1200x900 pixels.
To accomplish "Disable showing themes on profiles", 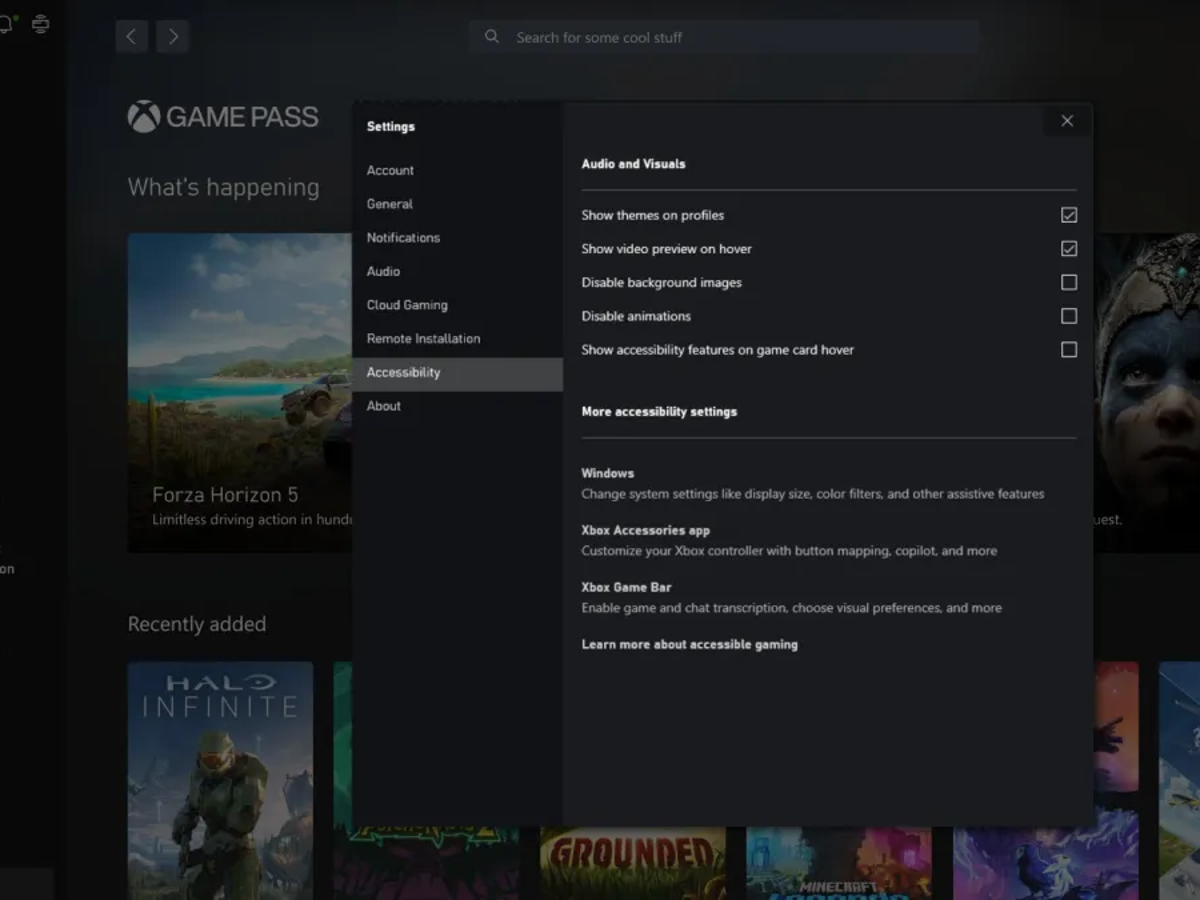I will tap(1069, 214).
